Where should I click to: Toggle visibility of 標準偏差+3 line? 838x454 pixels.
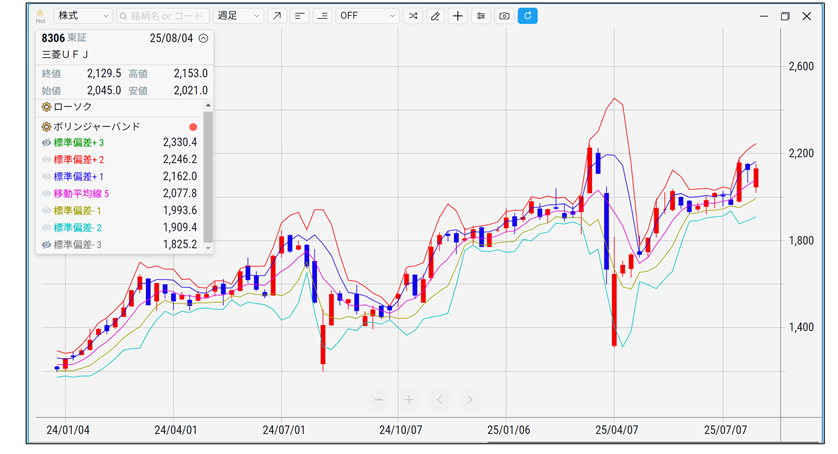click(46, 143)
